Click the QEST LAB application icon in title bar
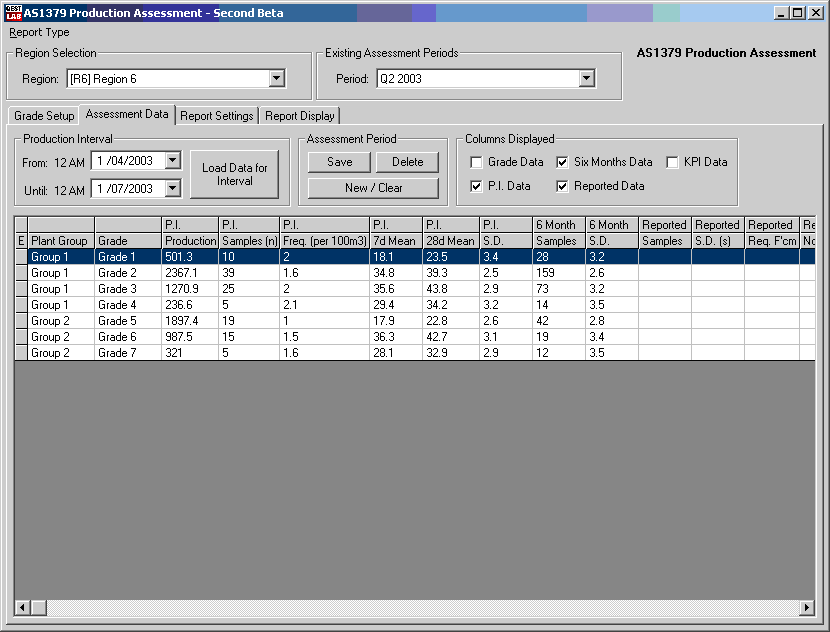The image size is (830, 632). [13, 13]
